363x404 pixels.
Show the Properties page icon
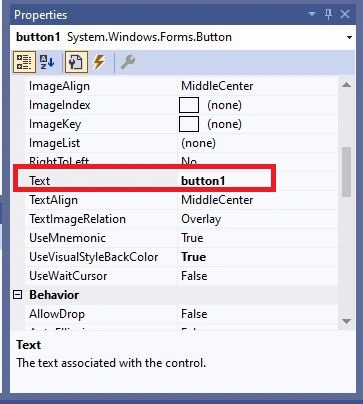click(x=76, y=62)
